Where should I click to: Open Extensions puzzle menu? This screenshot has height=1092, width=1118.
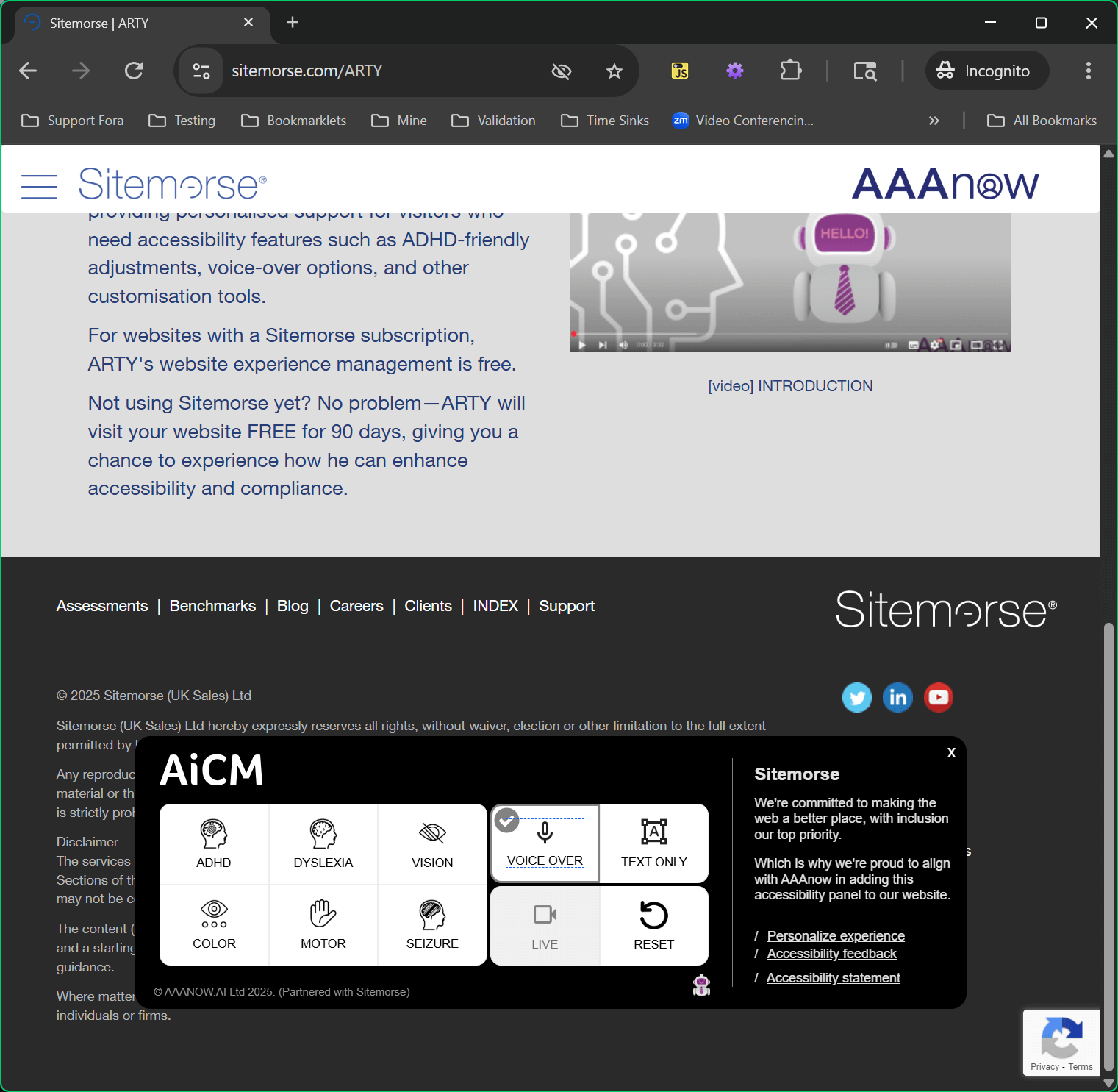click(790, 71)
